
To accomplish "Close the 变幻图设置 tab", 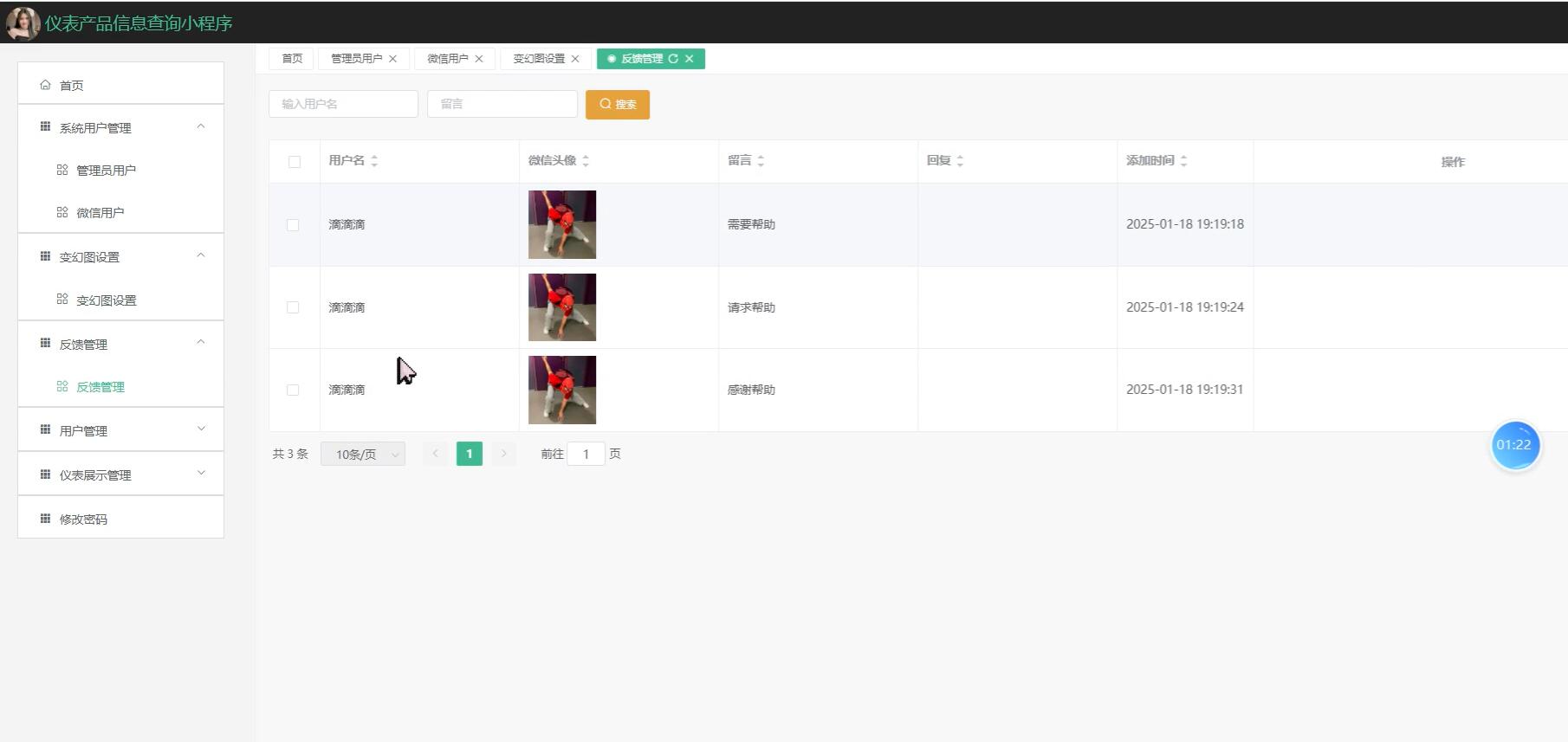I will [575, 59].
